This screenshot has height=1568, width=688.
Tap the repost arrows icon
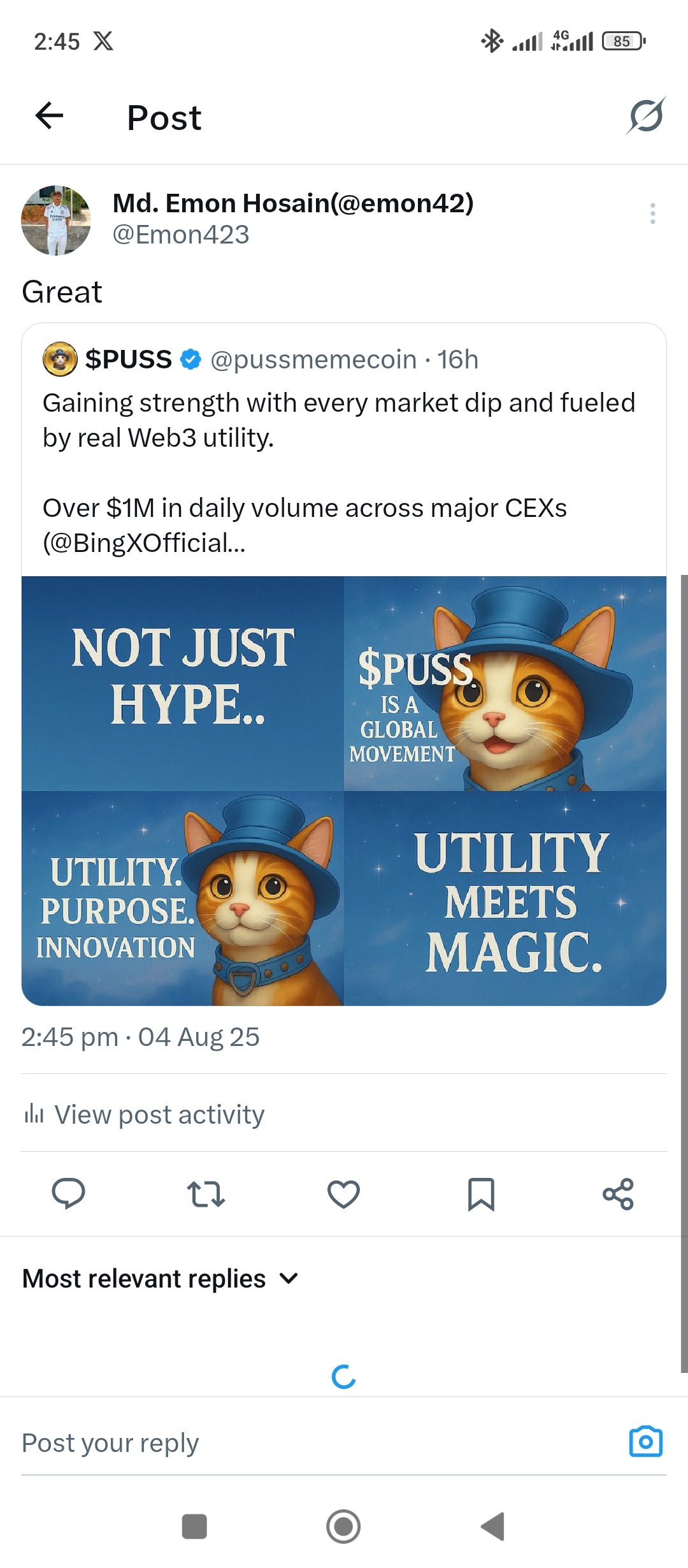tap(206, 1194)
